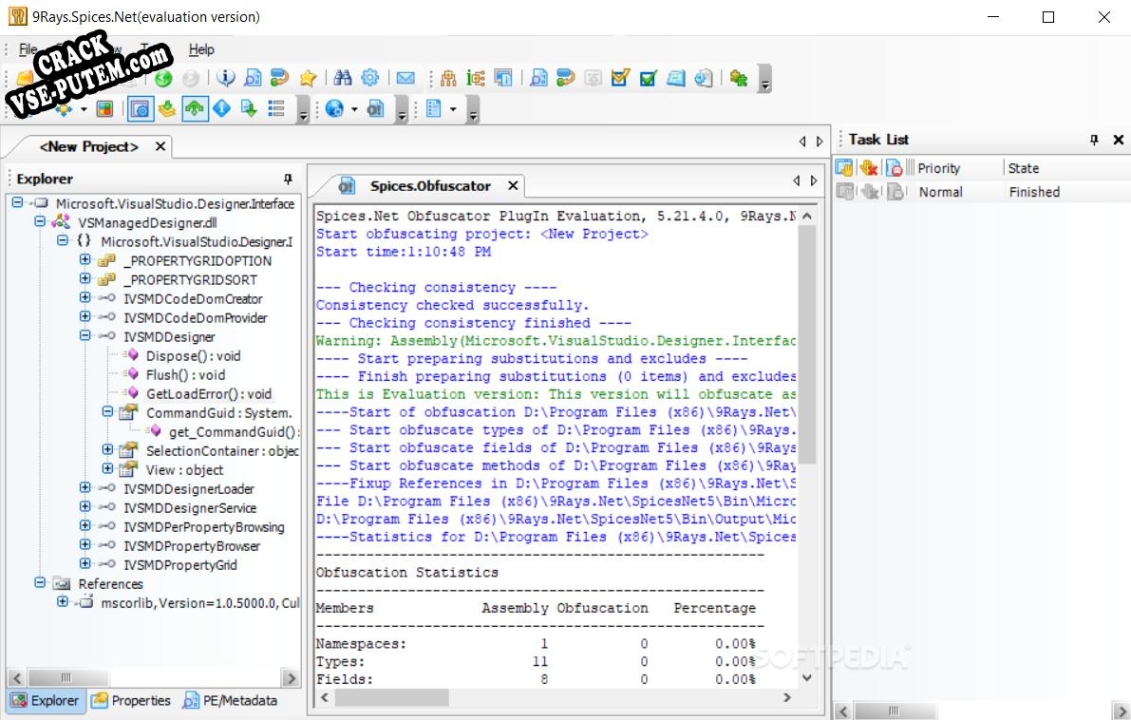This screenshot has width=1131, height=720.
Task: Select the <New Project> tab
Action: pos(89,146)
